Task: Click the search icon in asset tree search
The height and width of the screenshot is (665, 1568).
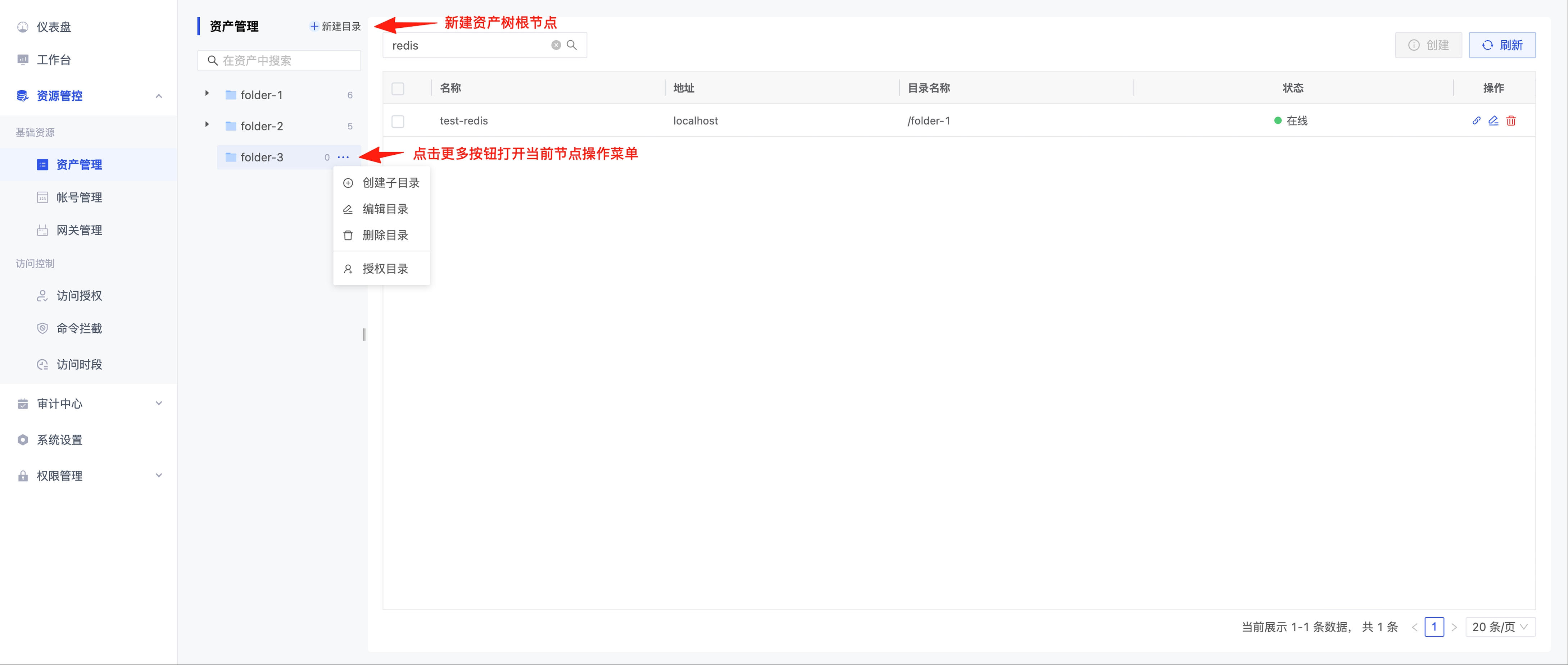Action: (x=212, y=61)
